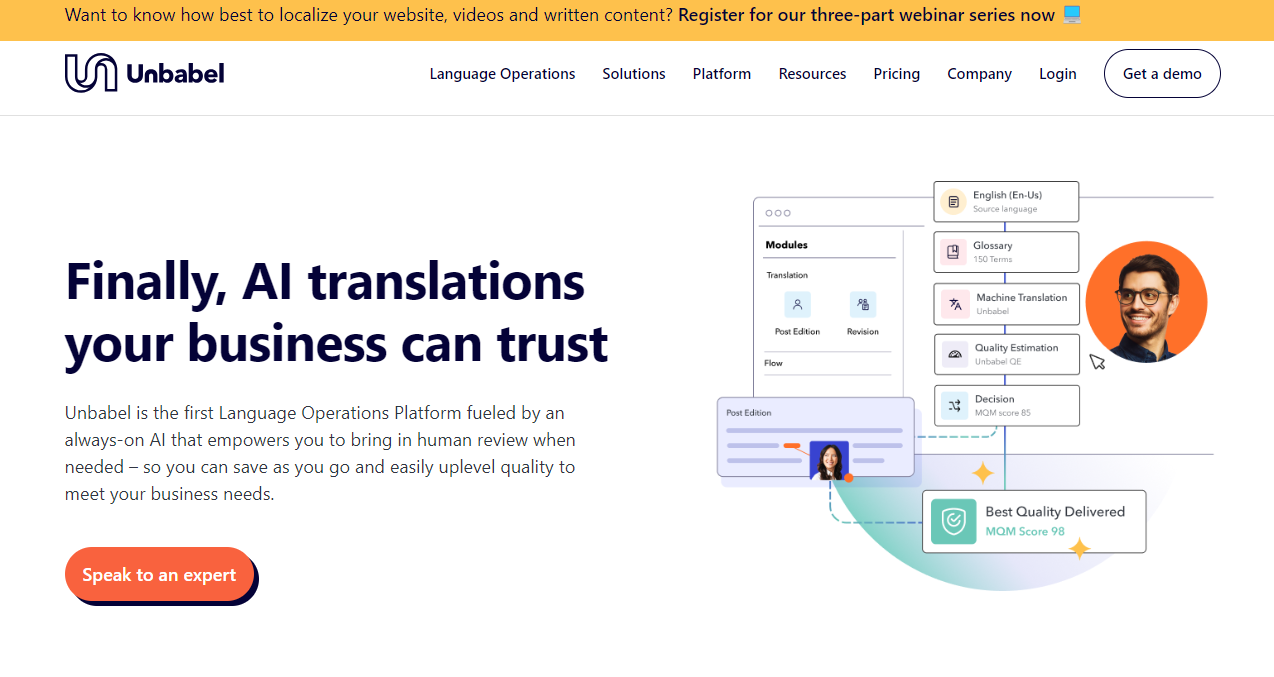Click the webinar series registration link

coord(866,15)
